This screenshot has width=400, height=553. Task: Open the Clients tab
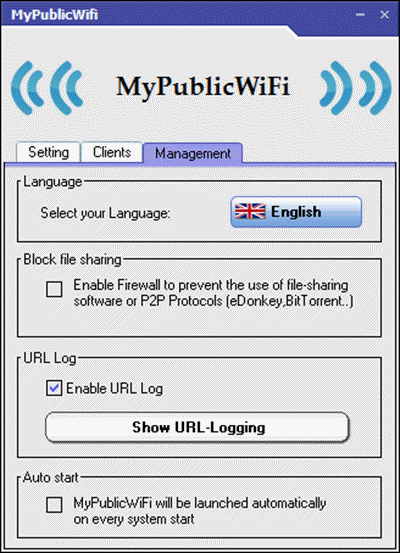click(x=112, y=152)
